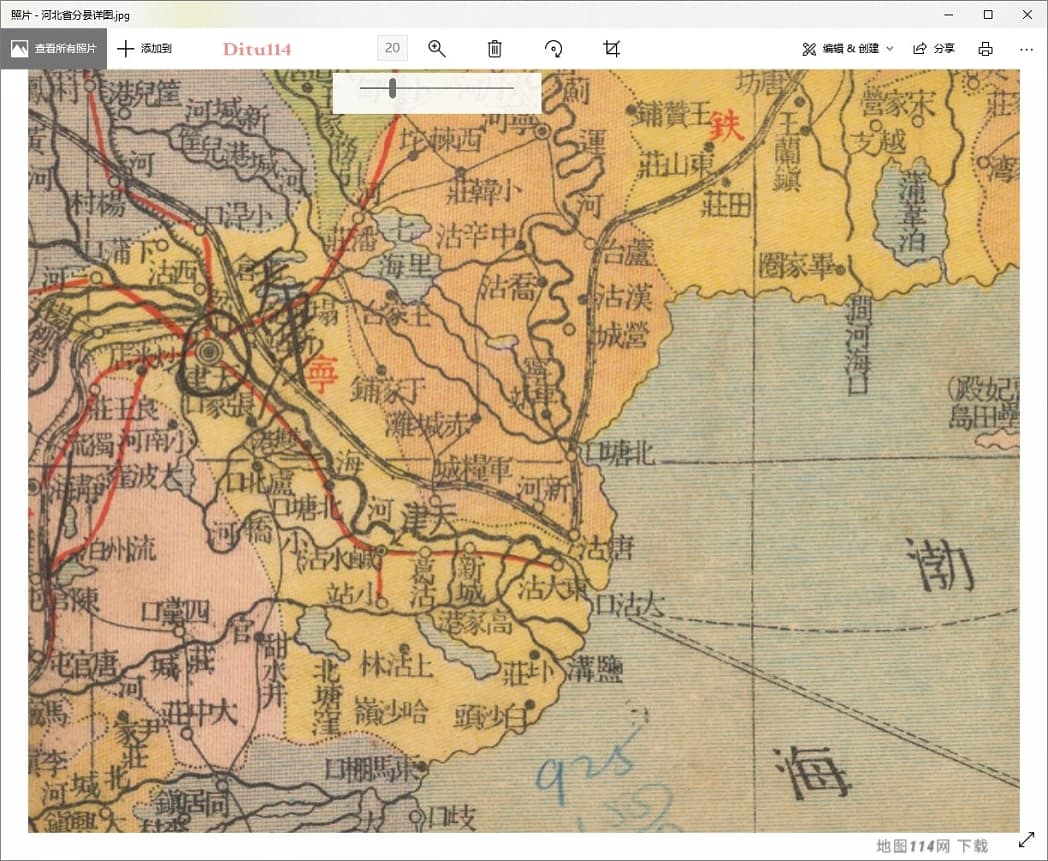Screen dimensions: 1048x861
Task: Rotate the map image
Action: click(x=553, y=48)
